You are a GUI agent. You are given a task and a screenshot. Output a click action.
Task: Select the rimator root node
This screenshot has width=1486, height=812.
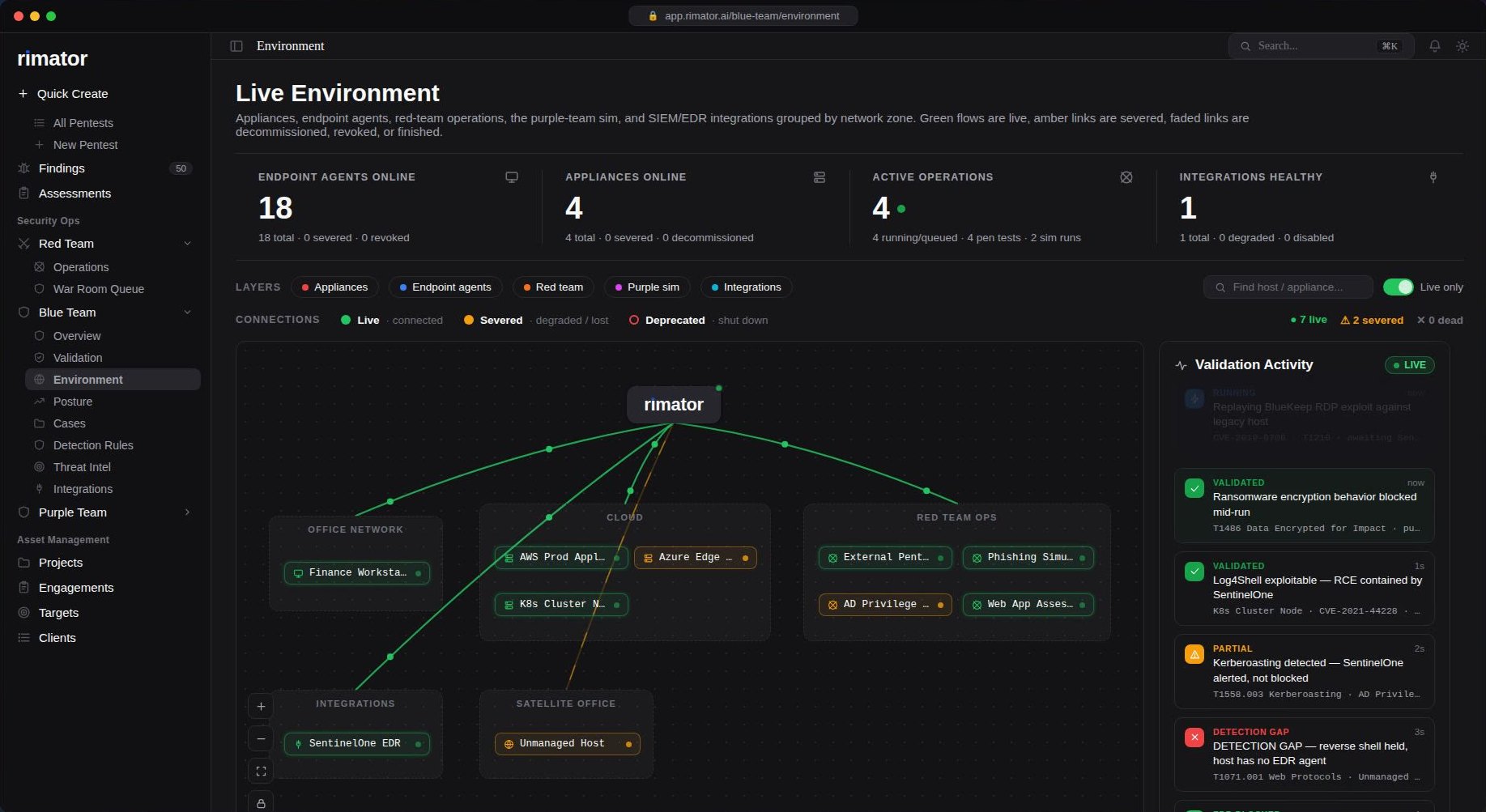[674, 405]
